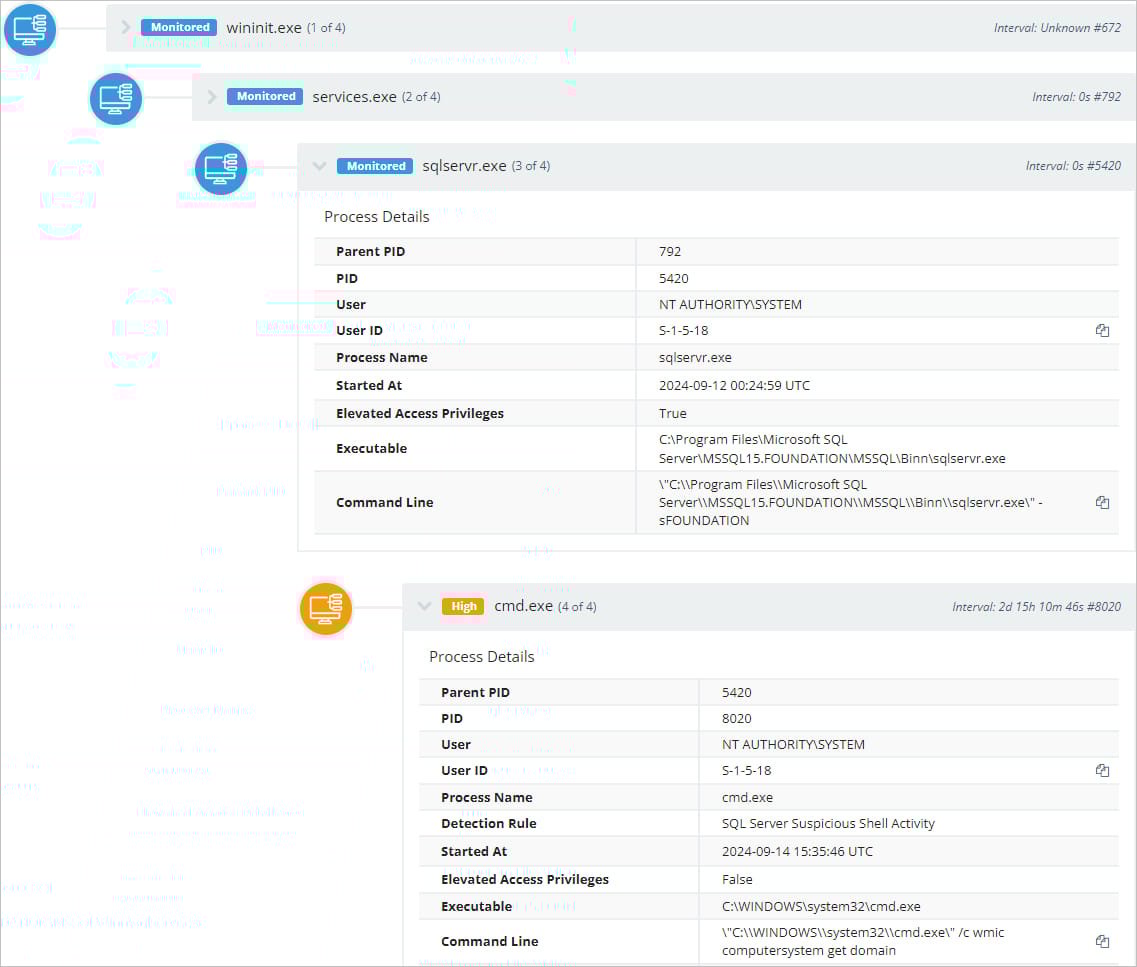Copy the sqlservr.exe User ID S-1-5-18
The height and width of the screenshot is (967, 1137).
[1102, 331]
